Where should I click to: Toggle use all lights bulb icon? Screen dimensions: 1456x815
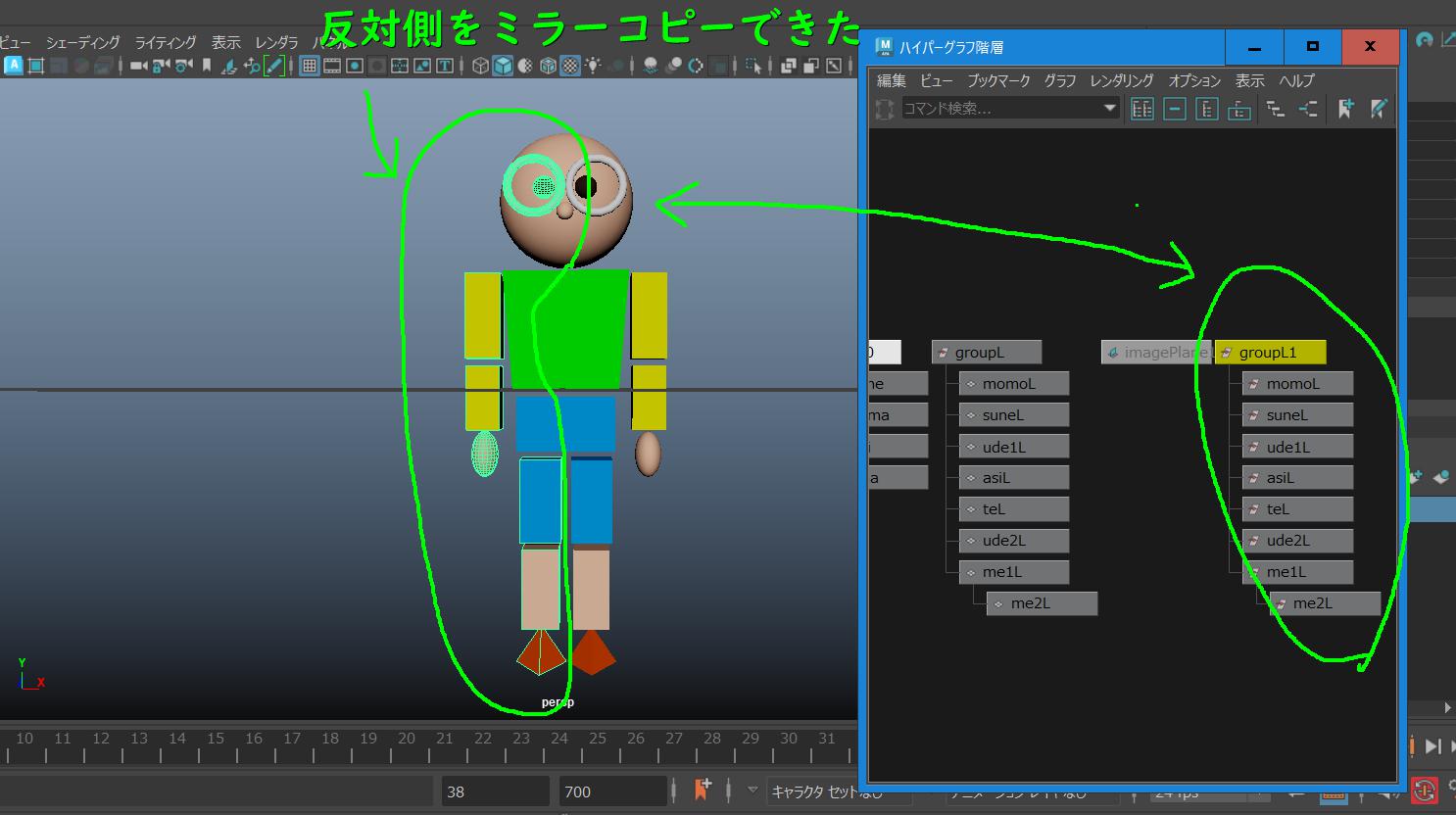tap(593, 66)
